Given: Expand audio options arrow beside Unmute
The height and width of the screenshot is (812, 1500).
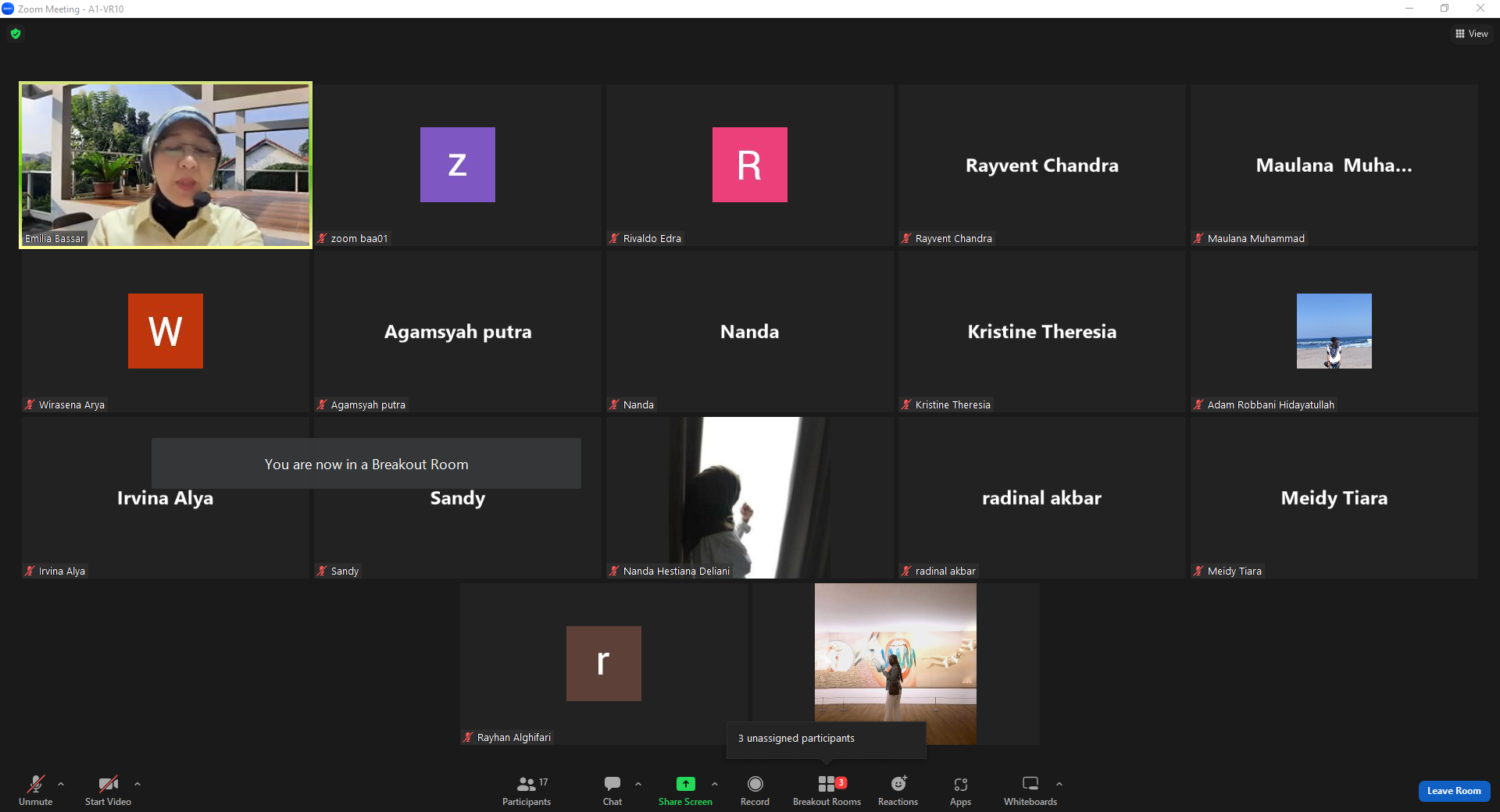Looking at the screenshot, I should click(x=61, y=783).
